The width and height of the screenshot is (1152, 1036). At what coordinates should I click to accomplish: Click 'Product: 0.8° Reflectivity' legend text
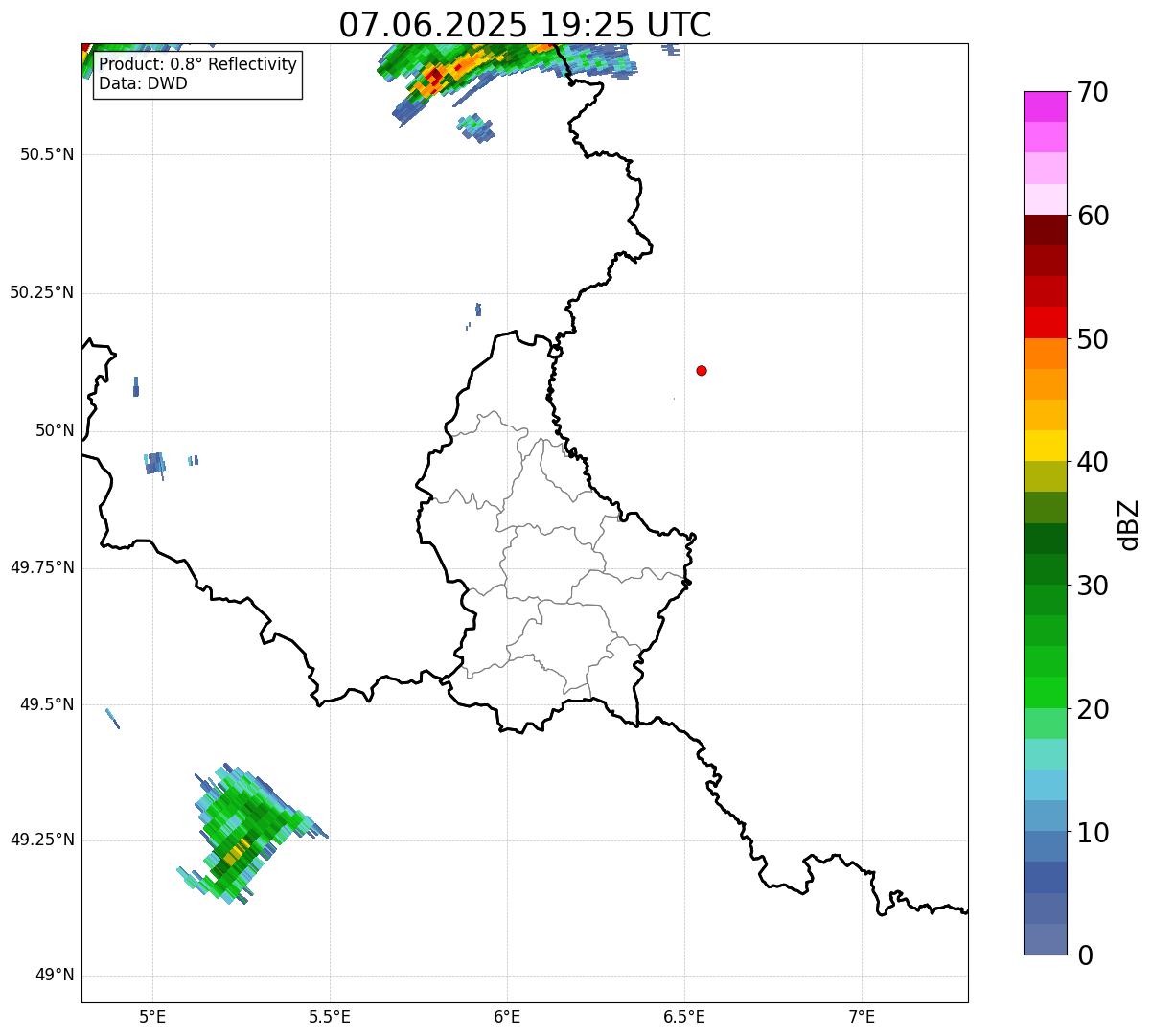click(x=198, y=65)
